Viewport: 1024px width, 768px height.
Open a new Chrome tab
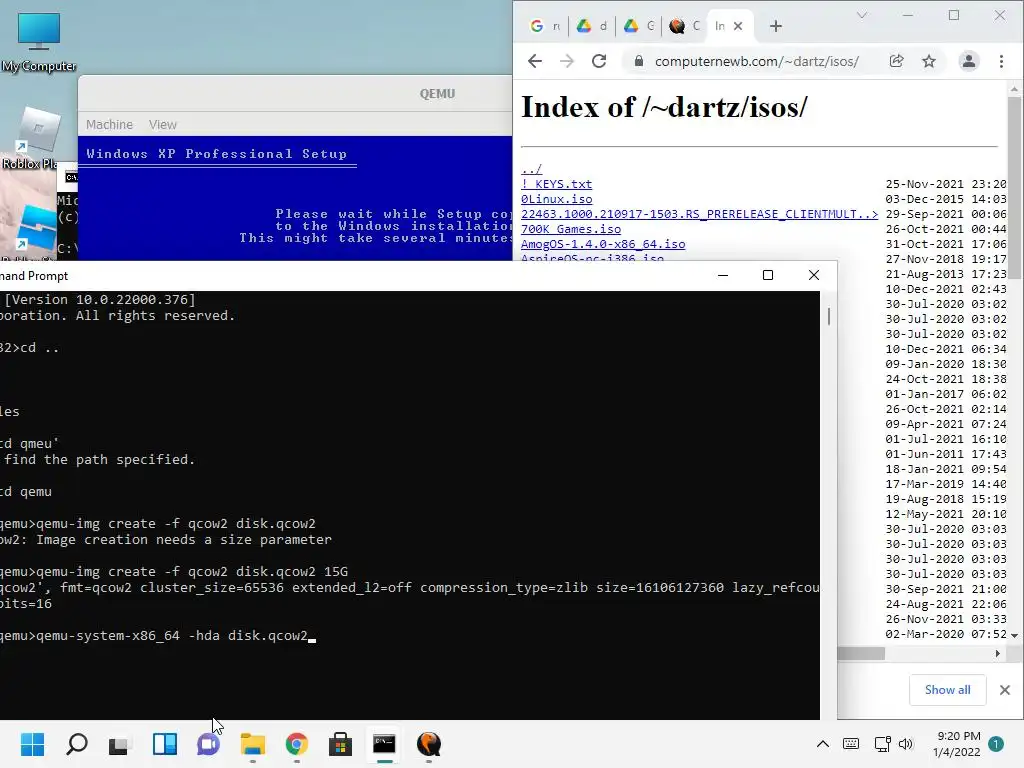[x=775, y=26]
